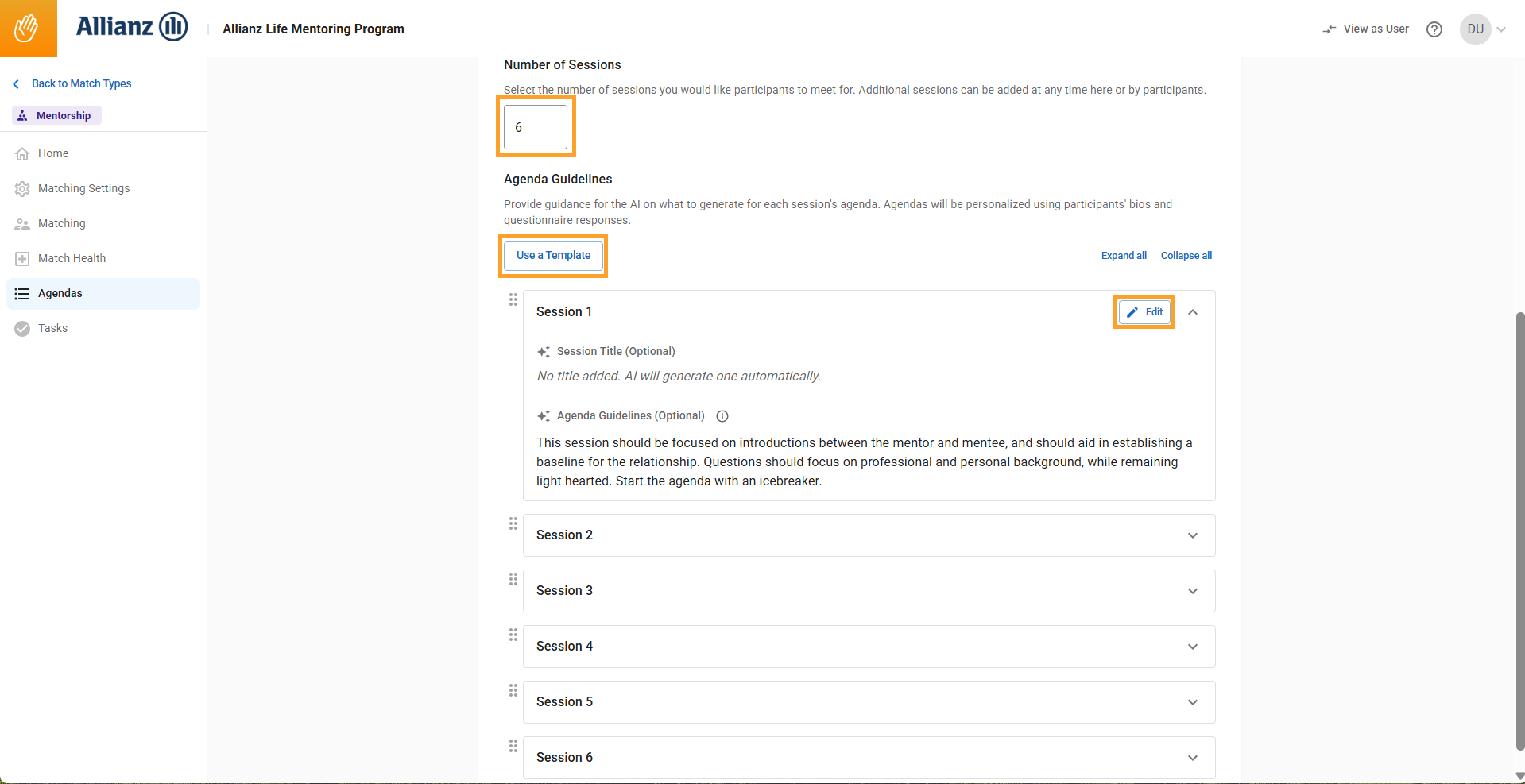Click the Allianz logo
This screenshot has width=1525, height=784.
point(132,27)
